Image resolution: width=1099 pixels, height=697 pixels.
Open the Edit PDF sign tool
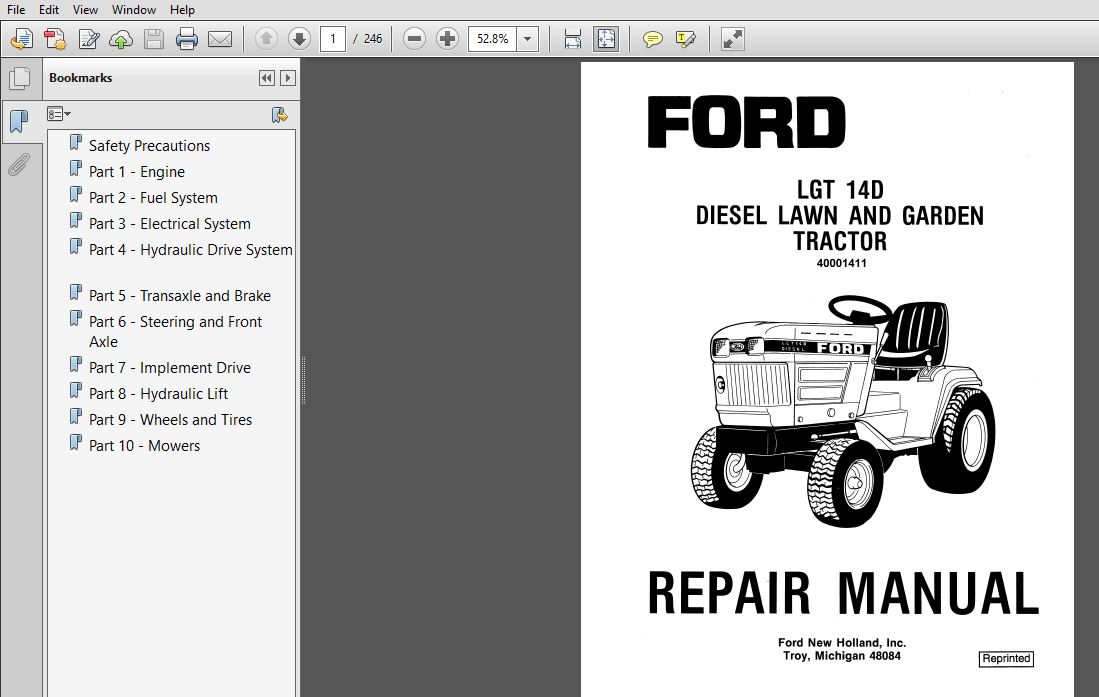[x=89, y=39]
